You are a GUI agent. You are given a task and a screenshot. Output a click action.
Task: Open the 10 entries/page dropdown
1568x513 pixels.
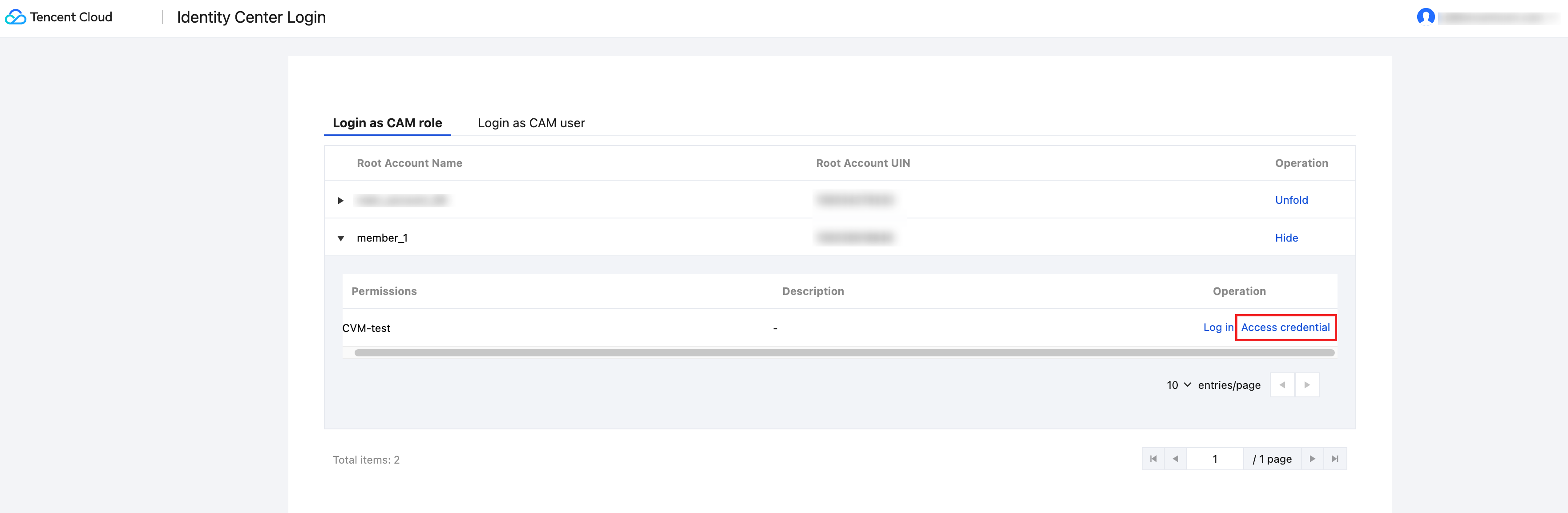pos(1178,385)
